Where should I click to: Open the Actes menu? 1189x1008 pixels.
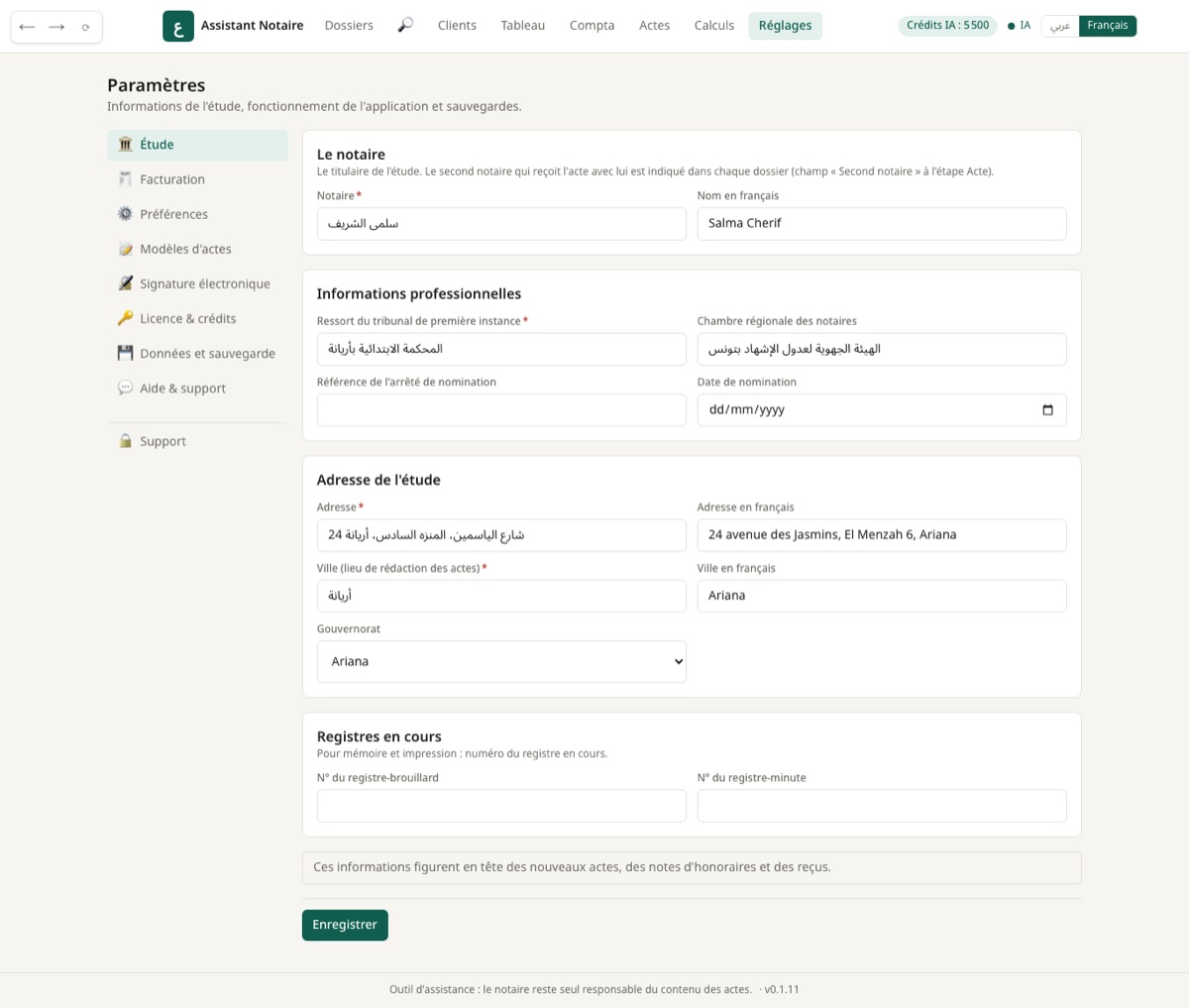click(654, 26)
